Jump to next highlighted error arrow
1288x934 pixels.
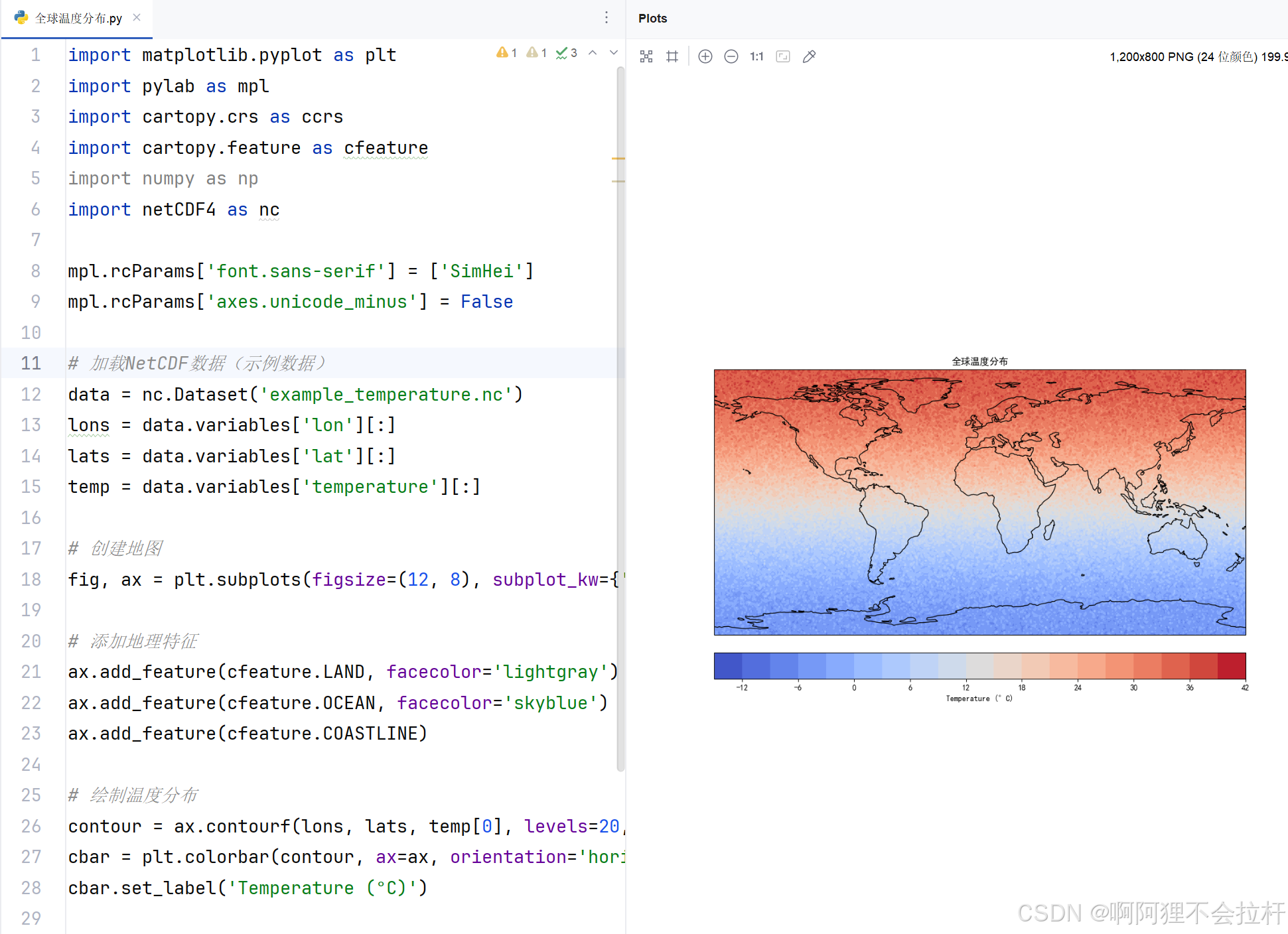tap(614, 53)
